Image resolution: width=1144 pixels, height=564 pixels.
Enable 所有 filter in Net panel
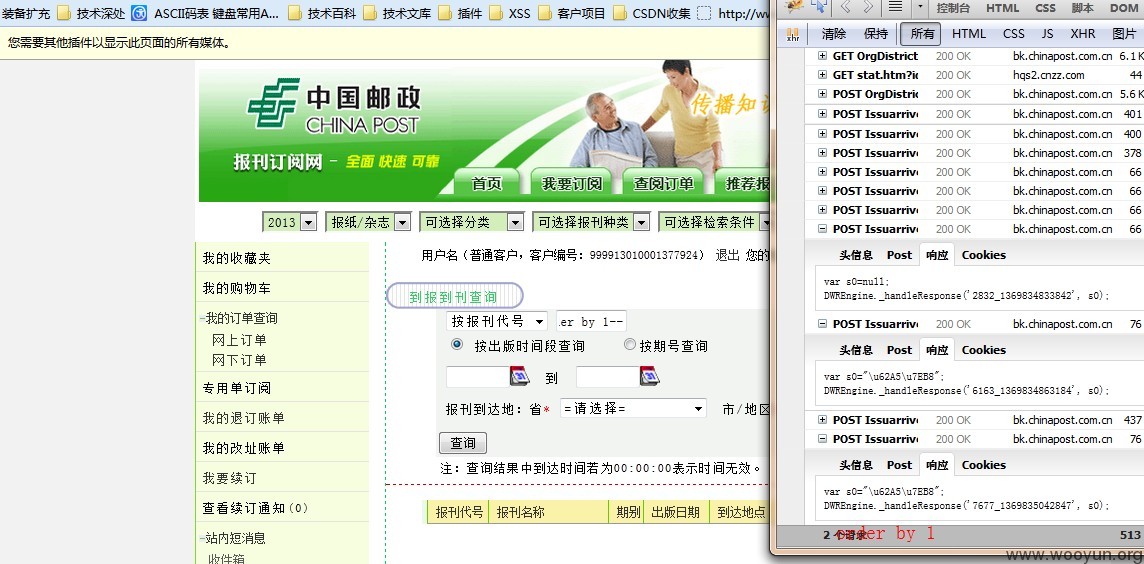click(921, 34)
